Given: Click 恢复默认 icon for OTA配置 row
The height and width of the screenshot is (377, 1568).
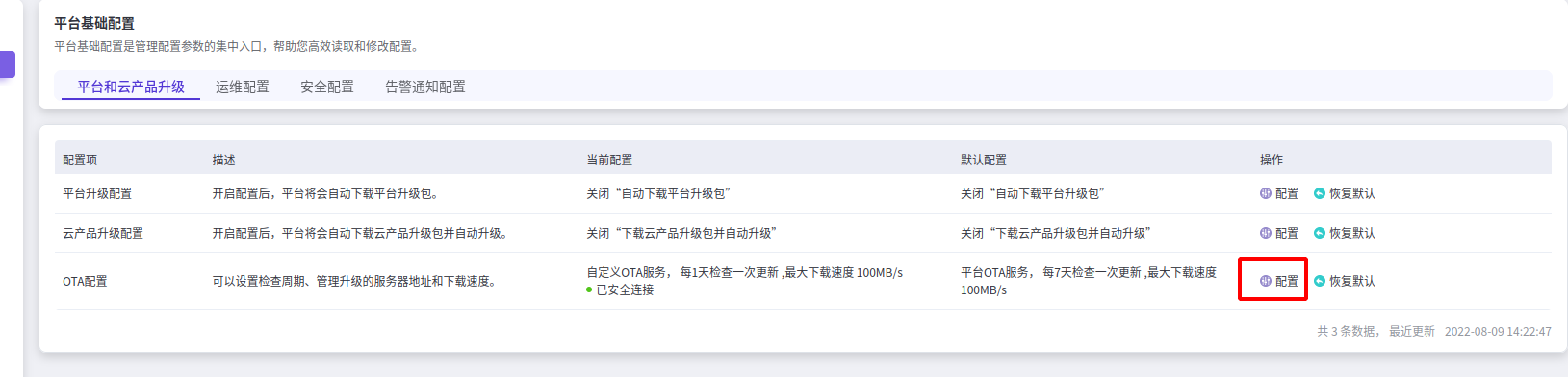Looking at the screenshot, I should point(1320,281).
